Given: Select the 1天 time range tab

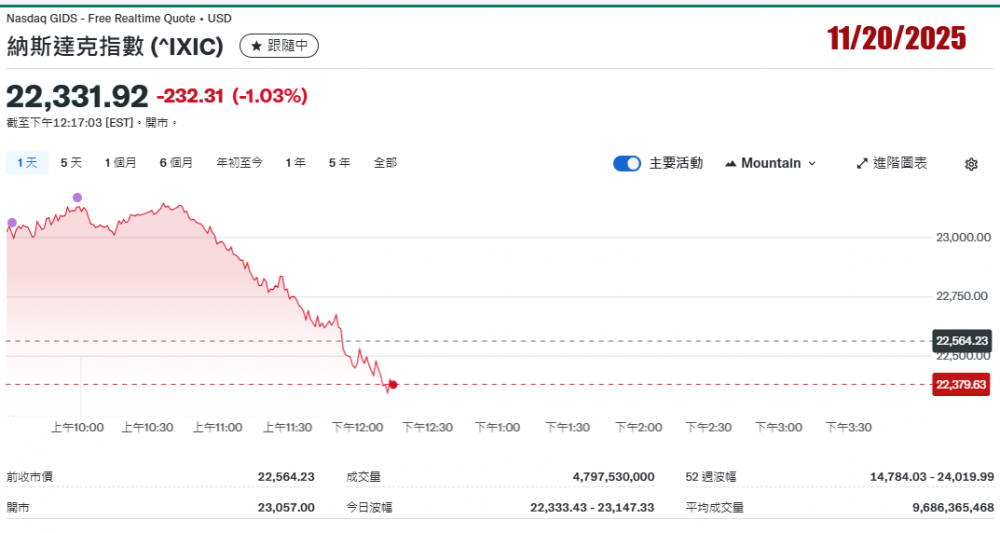Looking at the screenshot, I should coord(27,162).
